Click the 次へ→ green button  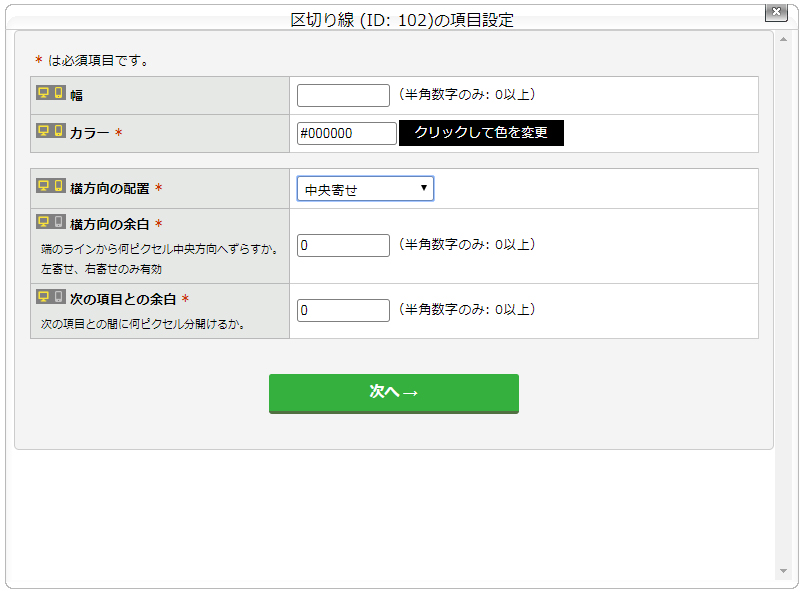(x=394, y=393)
